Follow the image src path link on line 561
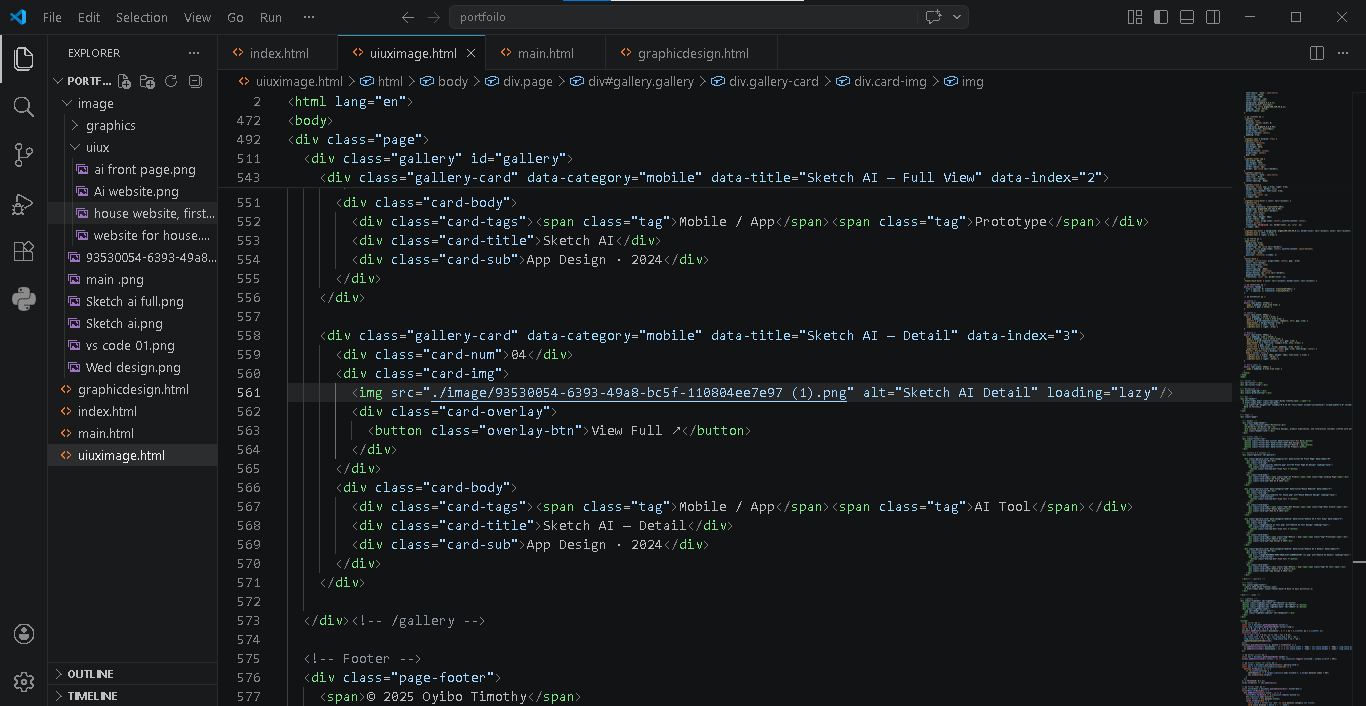1366x706 pixels. point(639,393)
